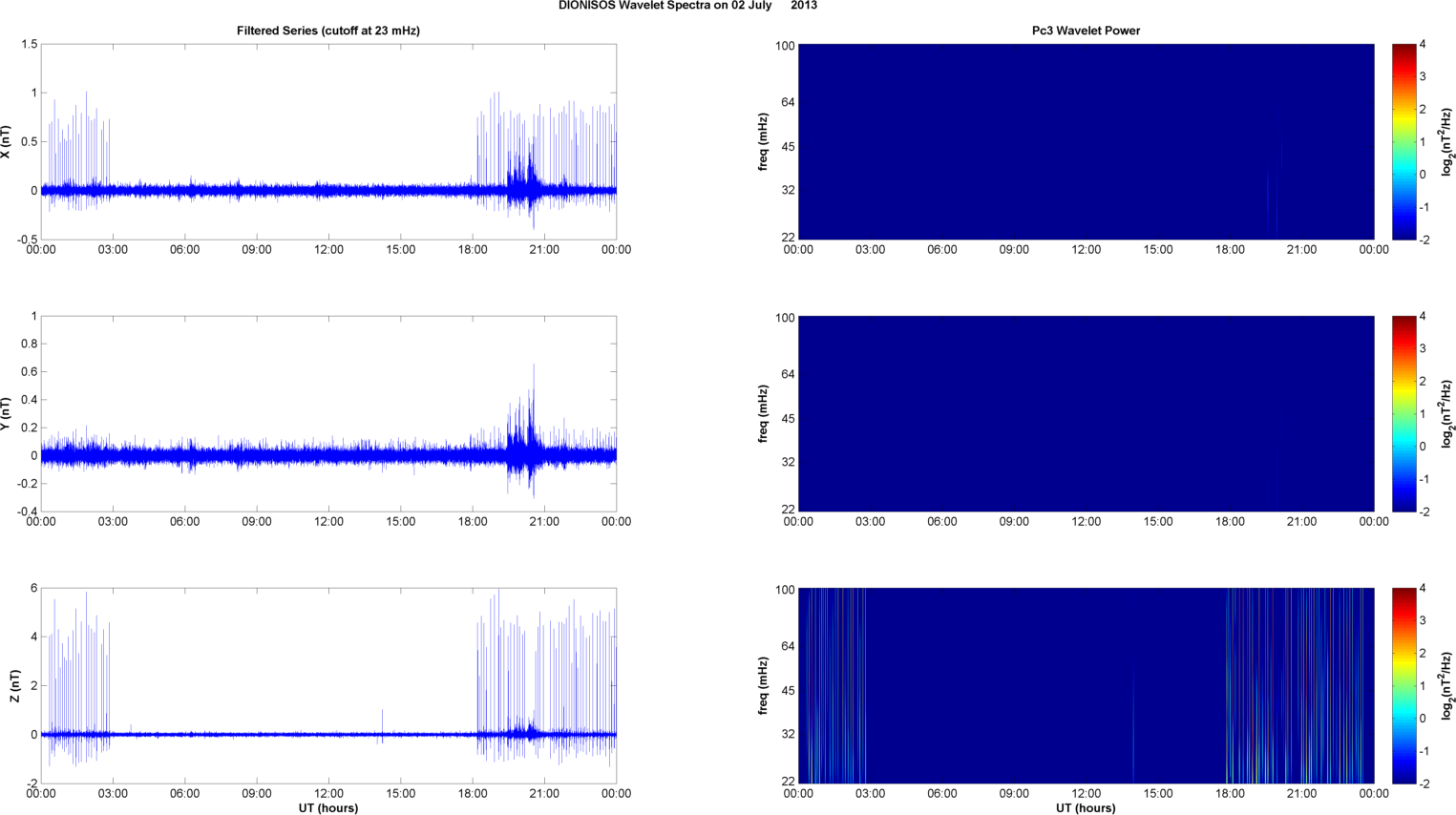The width and height of the screenshot is (1456, 815).
Task: Click the DIONISOS Wavelet Spectra main title
Action: 687,6
